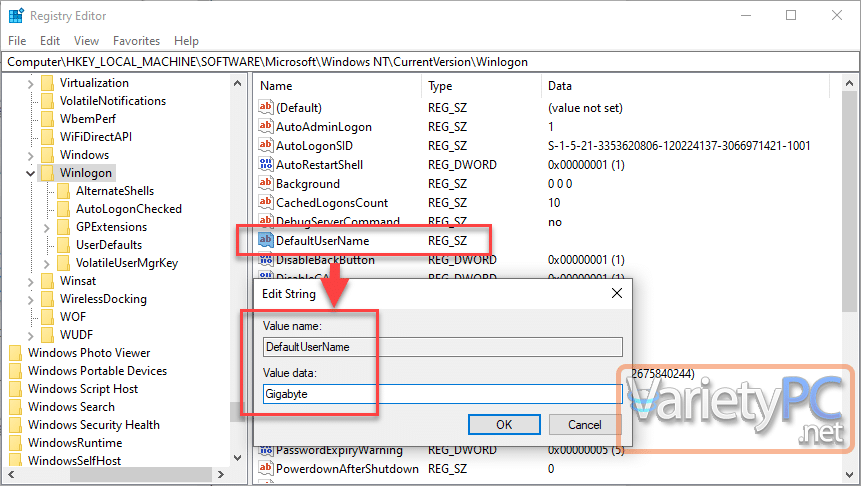Image resolution: width=861 pixels, height=486 pixels.
Task: Select the CachedLogonsCount value icon
Action: point(266,202)
